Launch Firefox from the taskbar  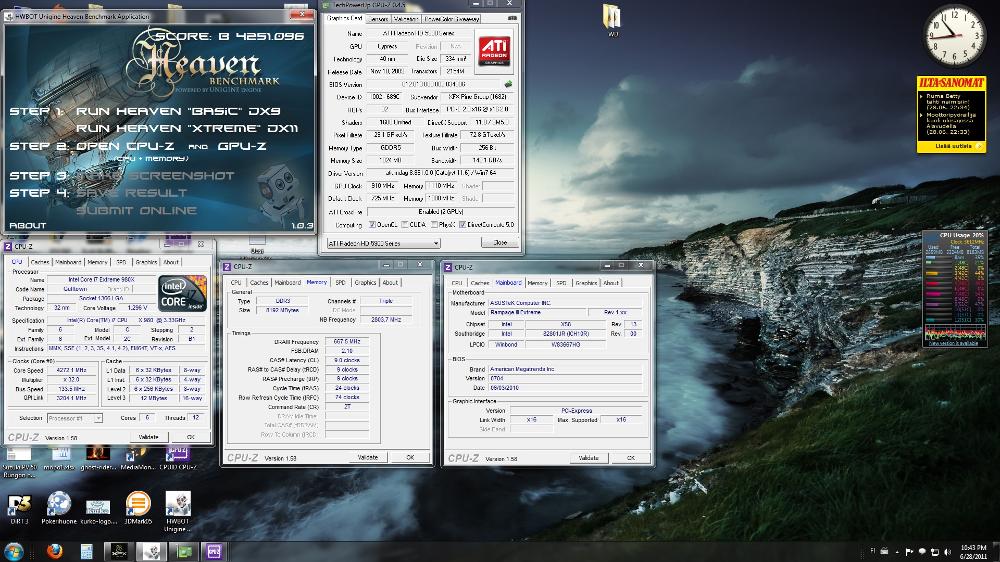tap(55, 551)
